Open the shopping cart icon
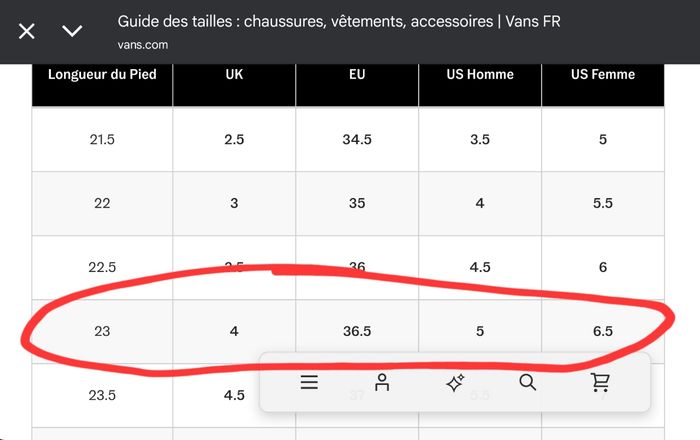 [600, 382]
